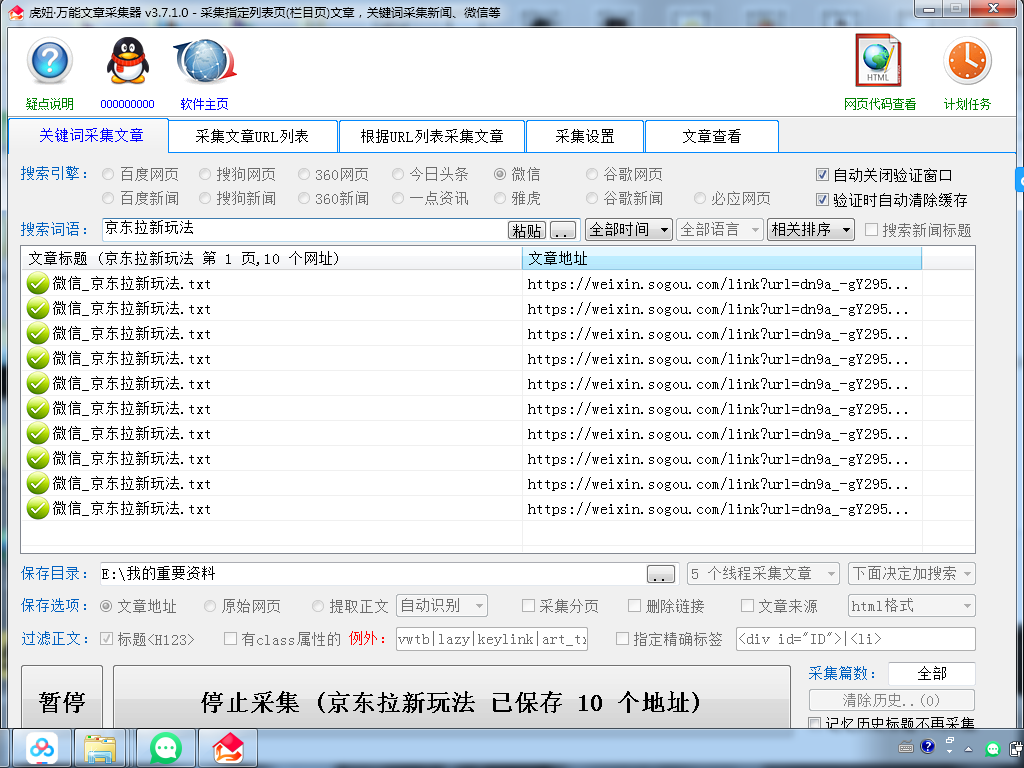Click the 停止采集 button
The height and width of the screenshot is (768, 1024).
pos(451,697)
